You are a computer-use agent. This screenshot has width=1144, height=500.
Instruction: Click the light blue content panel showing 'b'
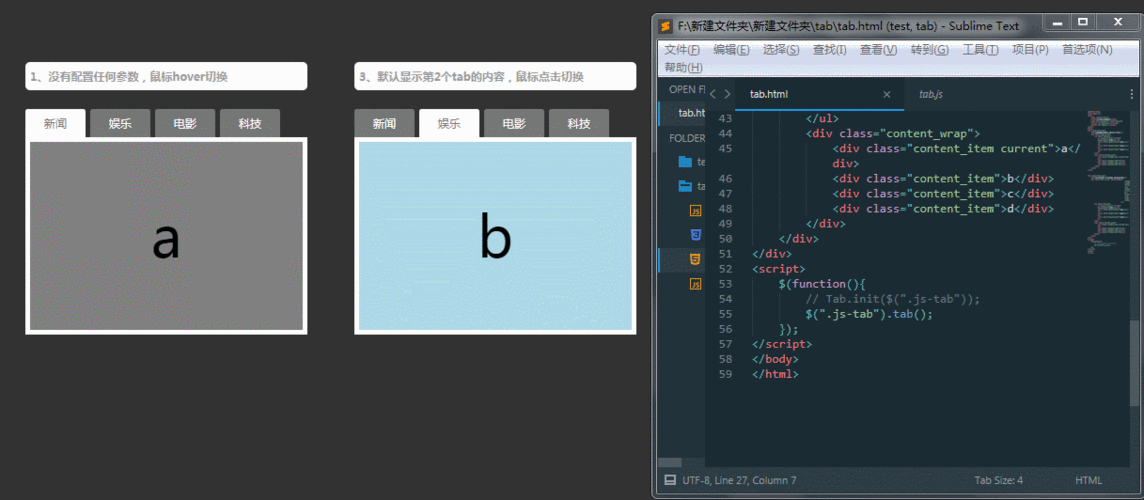click(x=495, y=236)
